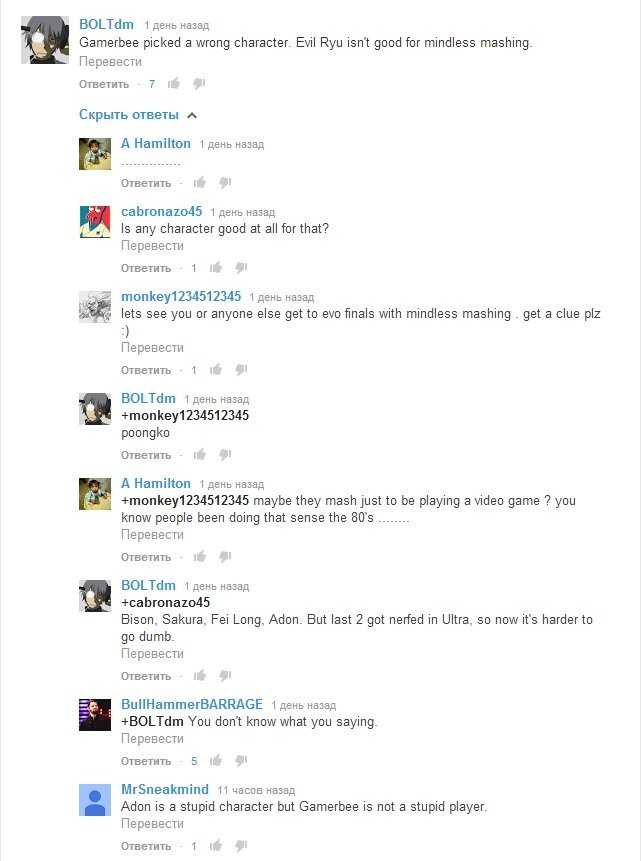Click cabronazo45's Zoidberg avatar thumbnail
641x861 pixels.
(x=95, y=222)
